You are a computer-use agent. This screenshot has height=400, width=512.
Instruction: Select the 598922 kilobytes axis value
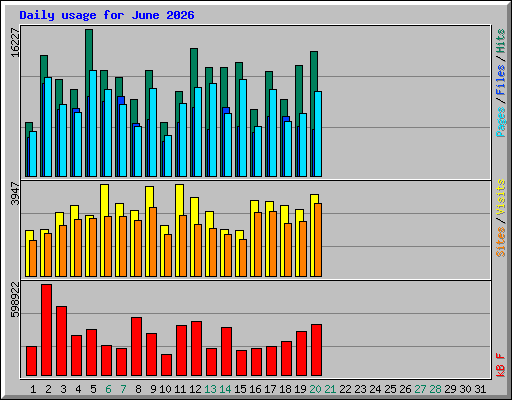pyautogui.click(x=15, y=300)
